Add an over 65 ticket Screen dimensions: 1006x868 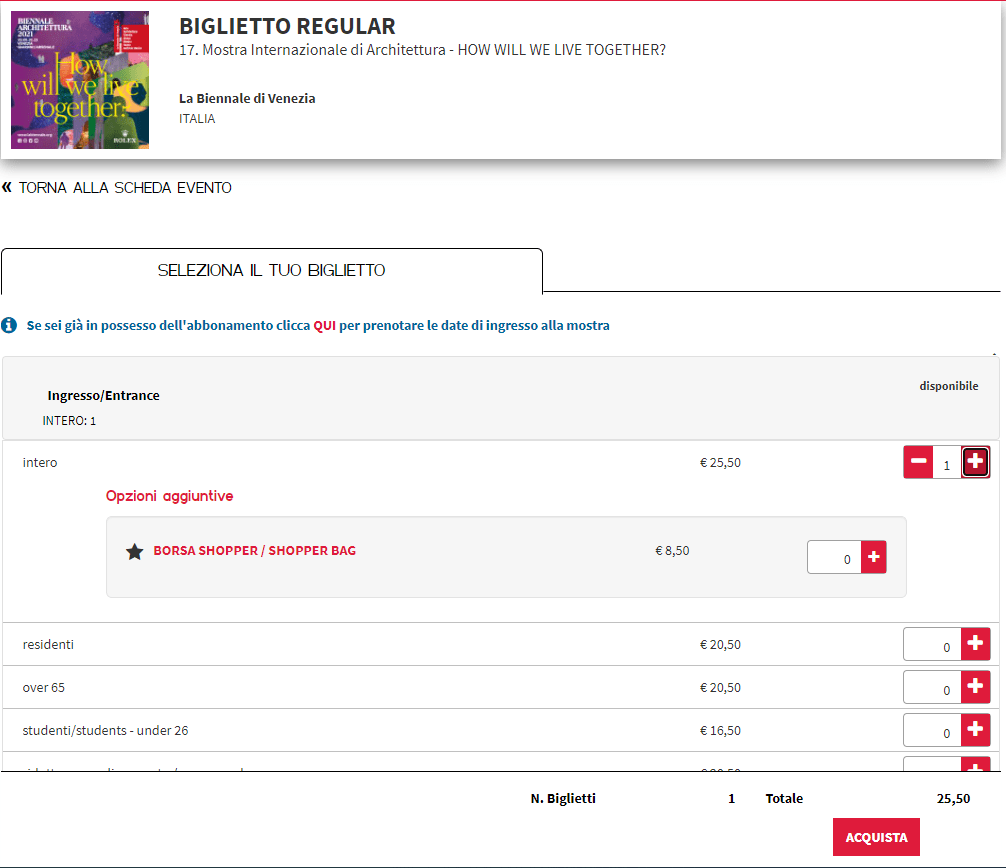point(975,688)
